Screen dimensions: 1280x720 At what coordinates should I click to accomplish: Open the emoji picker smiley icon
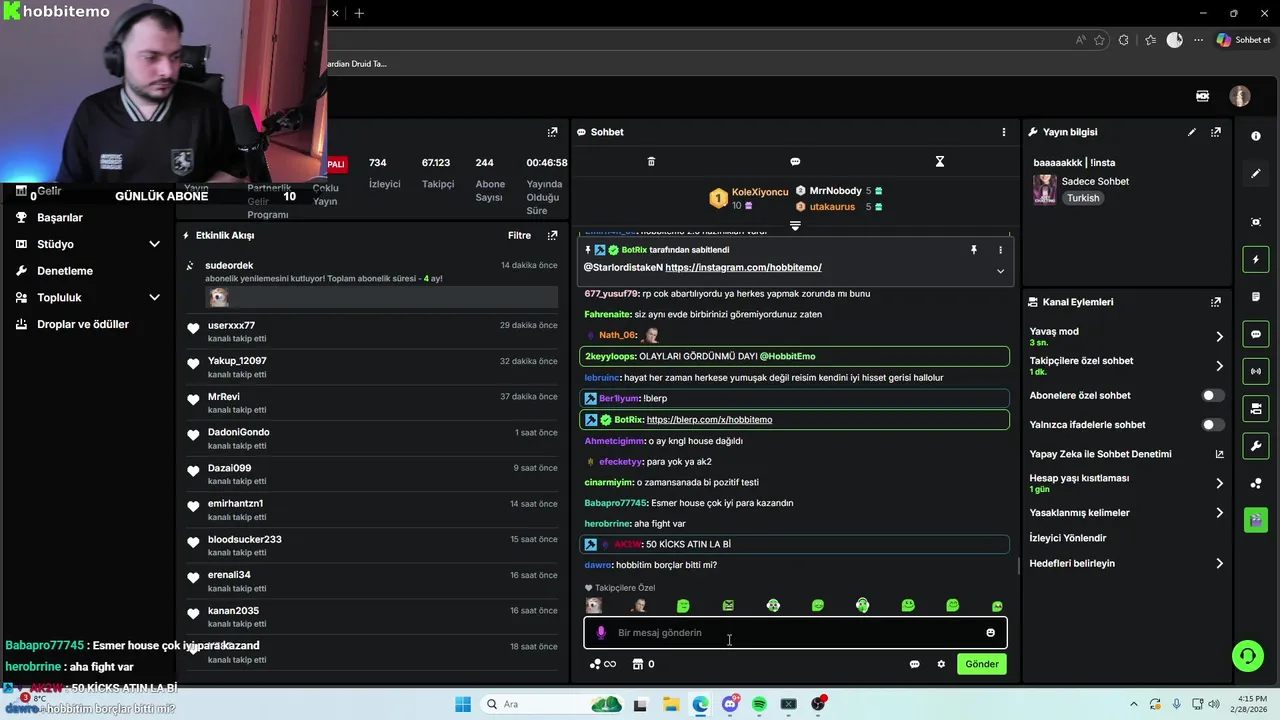point(991,633)
